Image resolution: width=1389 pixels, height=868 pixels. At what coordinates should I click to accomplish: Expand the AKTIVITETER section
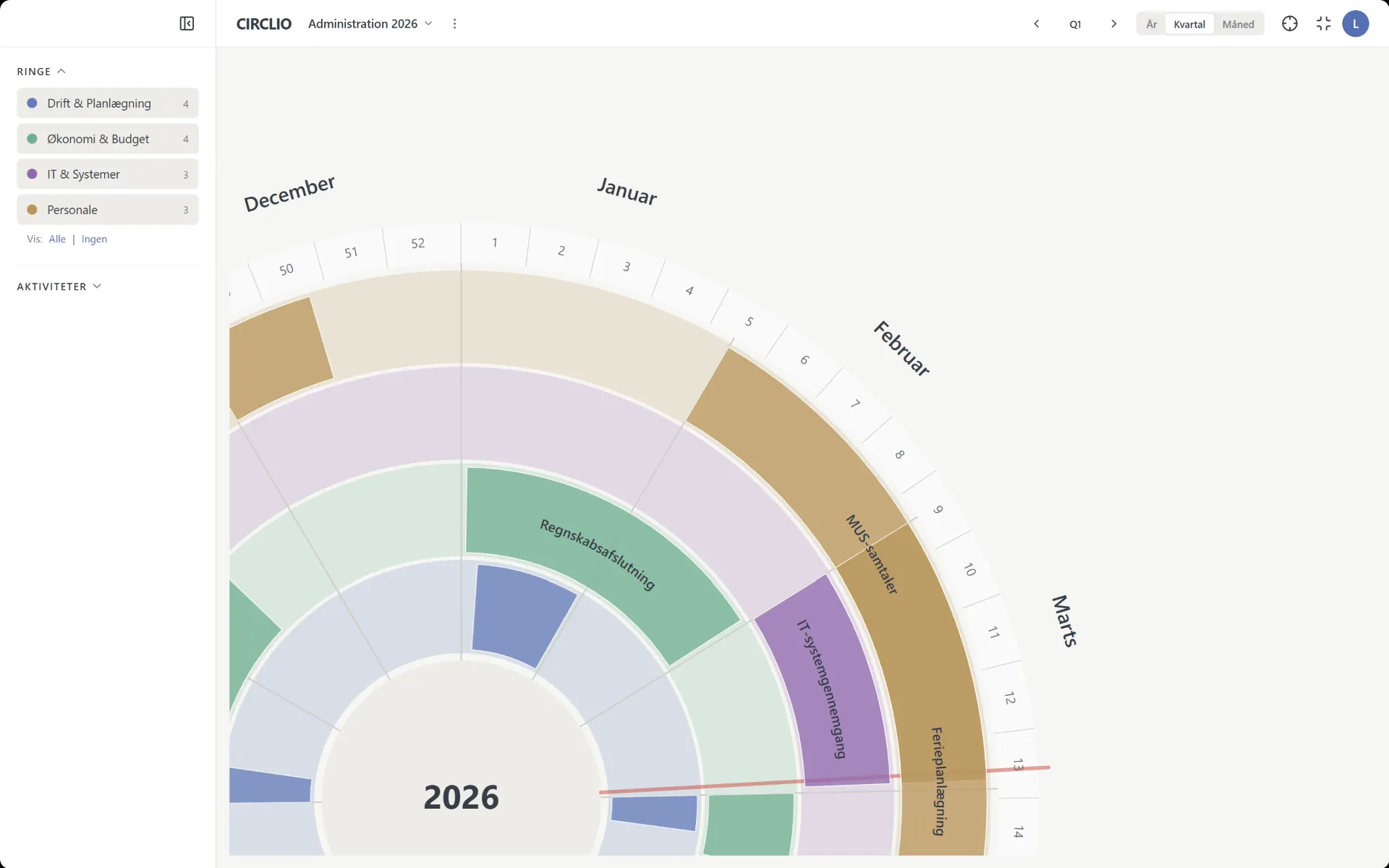tap(59, 286)
